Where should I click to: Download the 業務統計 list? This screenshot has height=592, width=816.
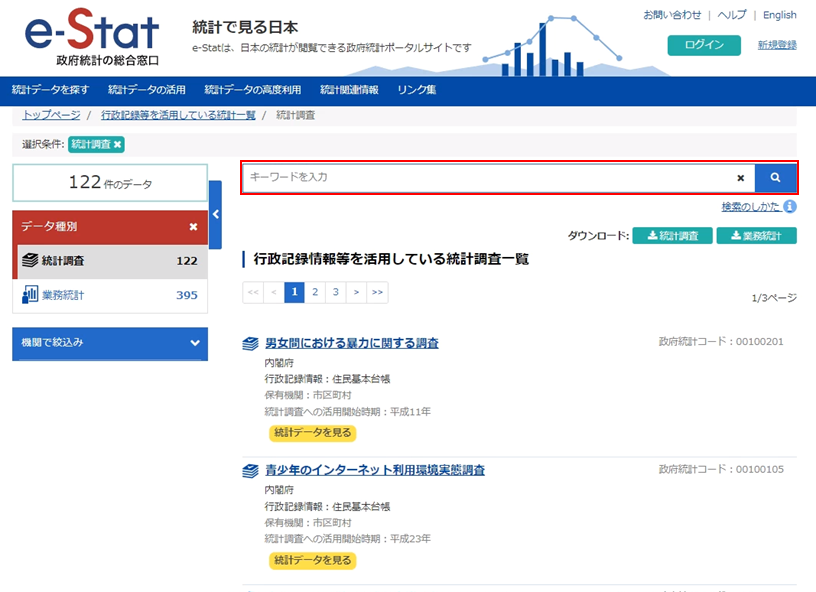click(756, 236)
